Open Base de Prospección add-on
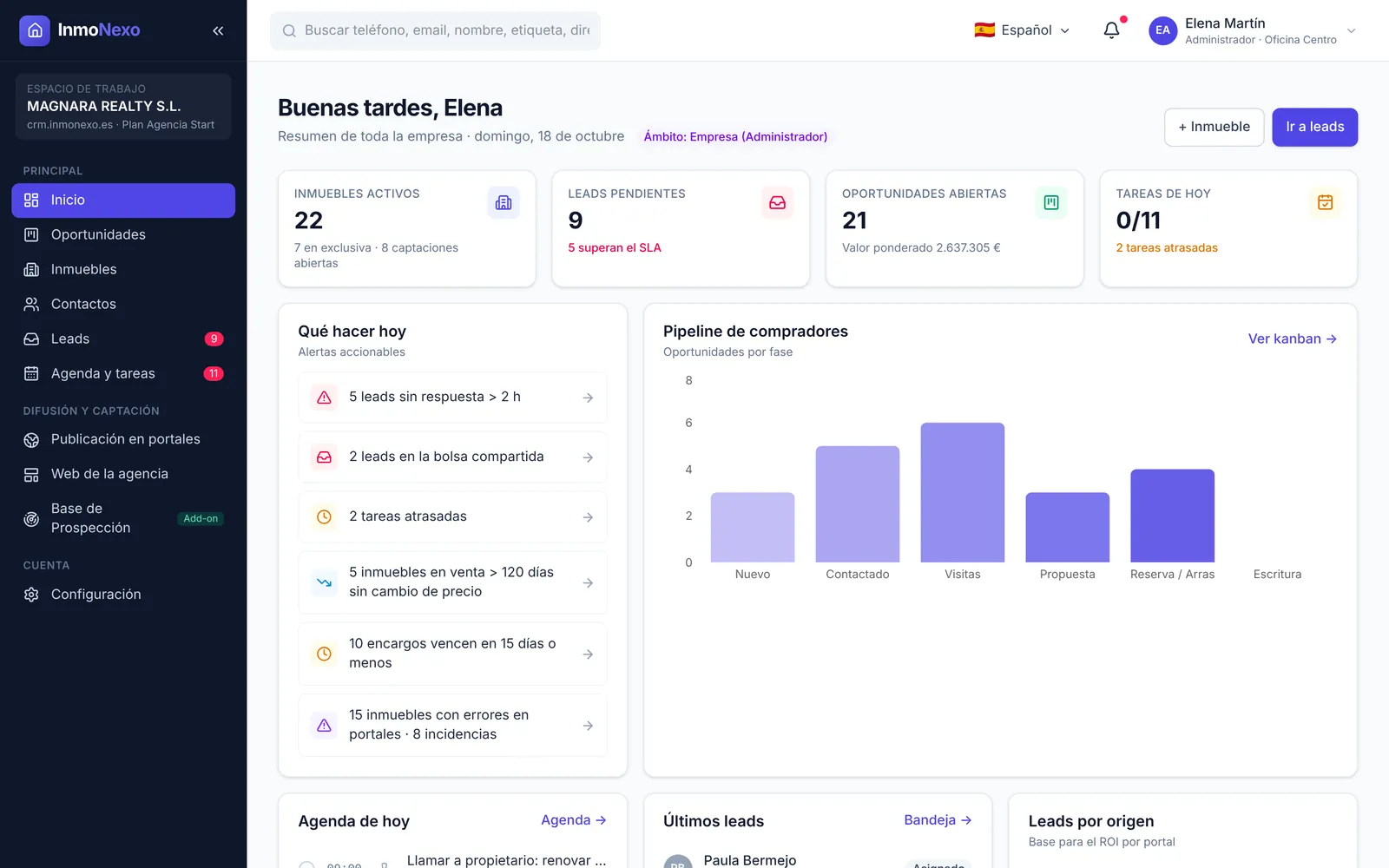1389x868 pixels. pyautogui.click(x=123, y=518)
